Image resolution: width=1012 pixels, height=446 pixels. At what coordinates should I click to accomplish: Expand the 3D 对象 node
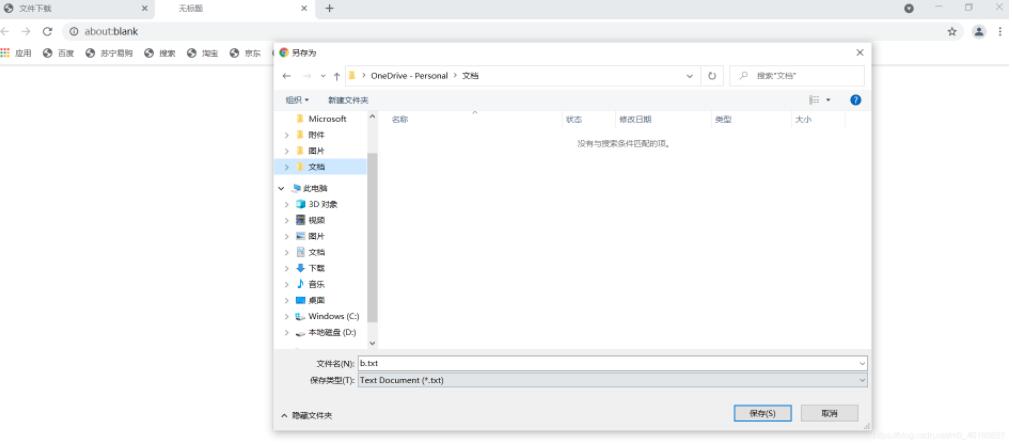pyautogui.click(x=287, y=205)
